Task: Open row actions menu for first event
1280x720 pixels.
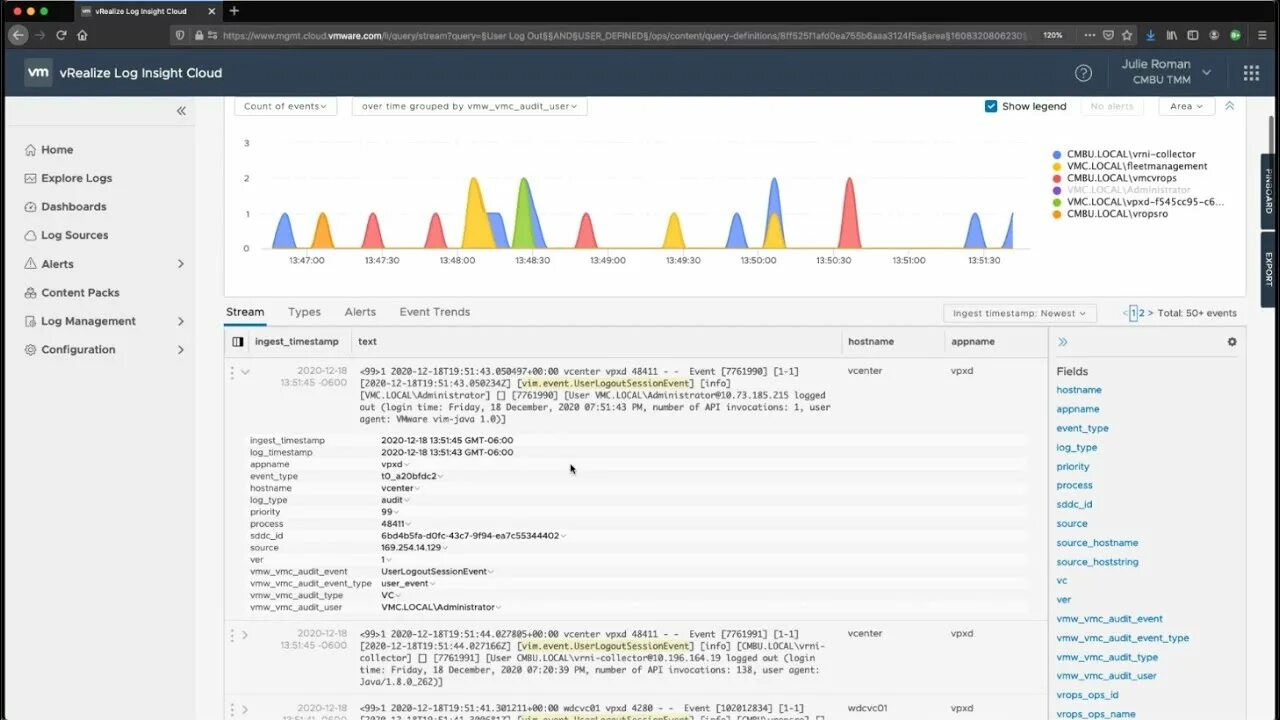Action: click(232, 372)
